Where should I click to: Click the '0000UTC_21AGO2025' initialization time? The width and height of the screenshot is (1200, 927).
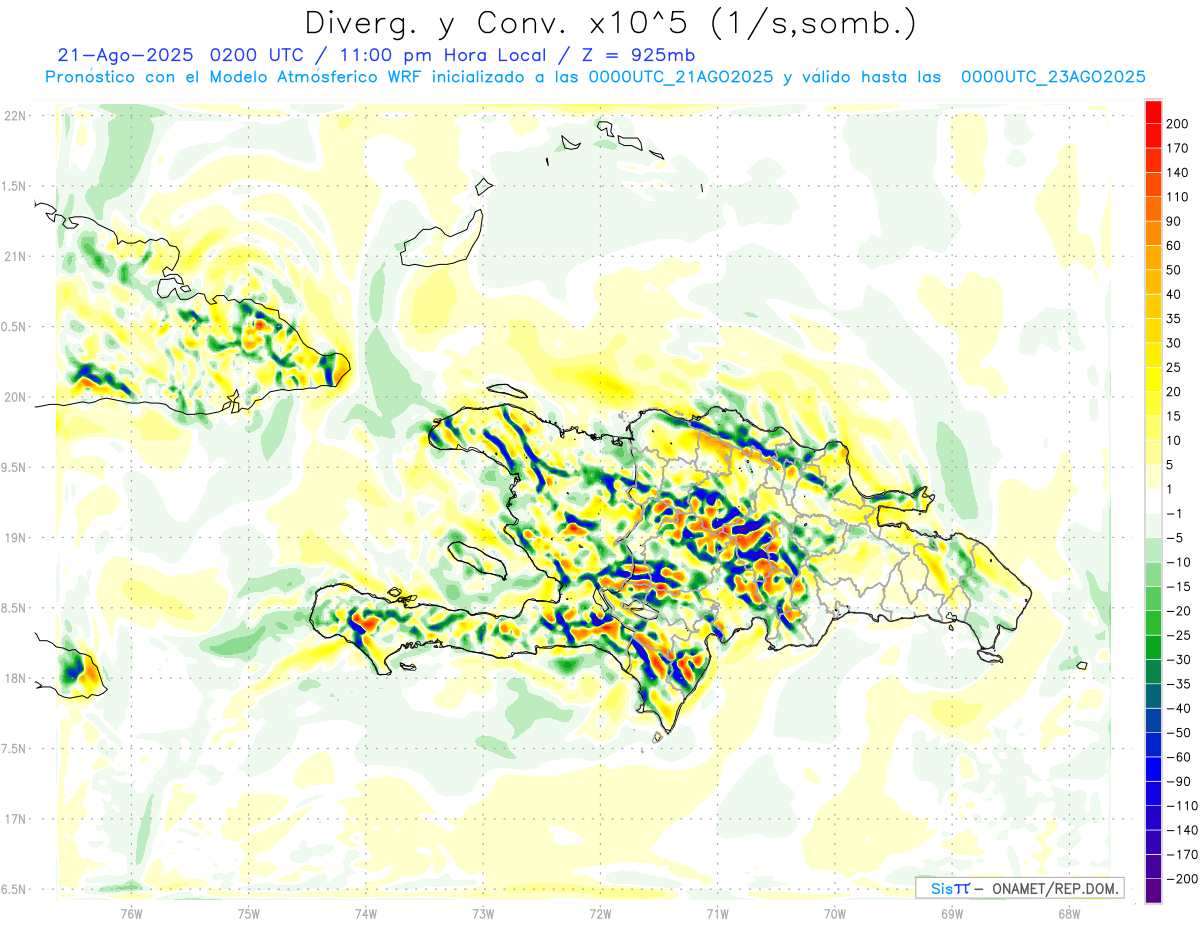[x=681, y=77]
